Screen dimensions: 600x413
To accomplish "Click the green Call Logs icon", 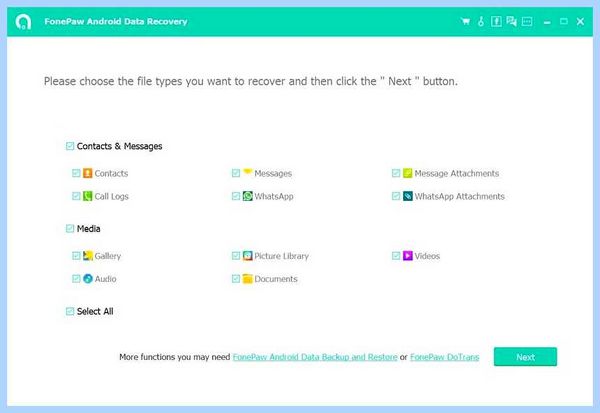I will (88, 196).
